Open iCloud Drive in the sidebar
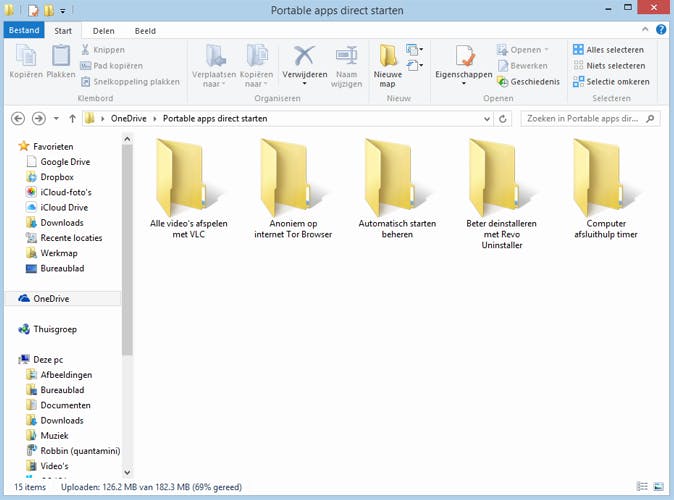 coord(64,207)
